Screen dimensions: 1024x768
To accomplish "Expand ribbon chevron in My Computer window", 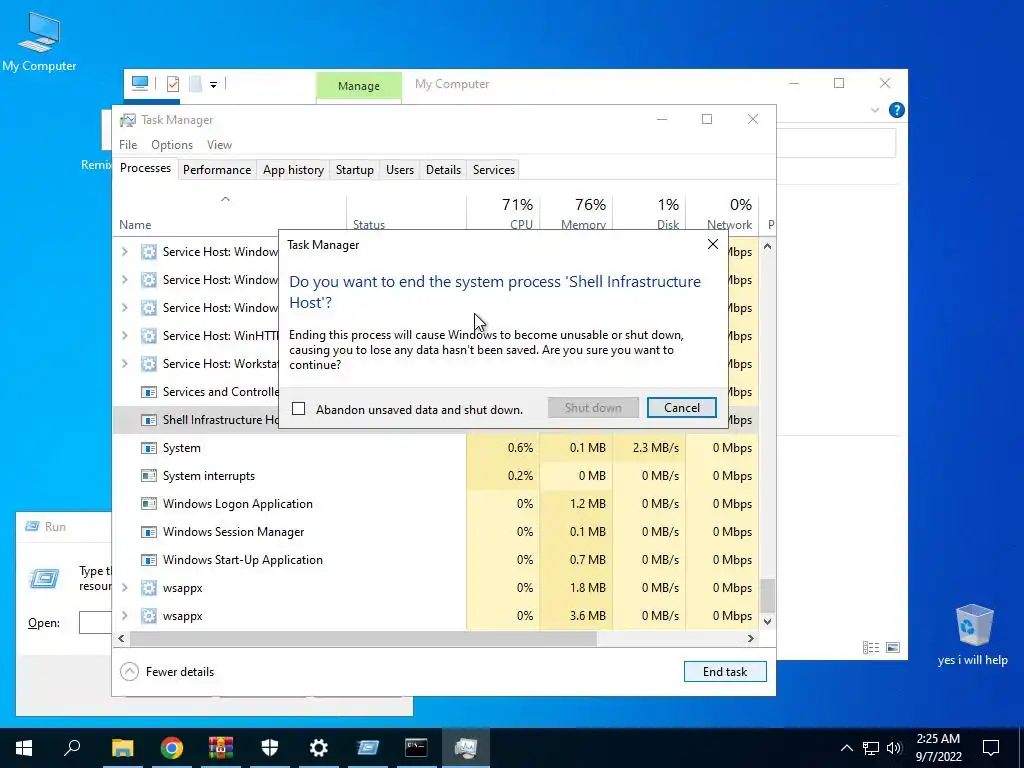I will pos(874,110).
